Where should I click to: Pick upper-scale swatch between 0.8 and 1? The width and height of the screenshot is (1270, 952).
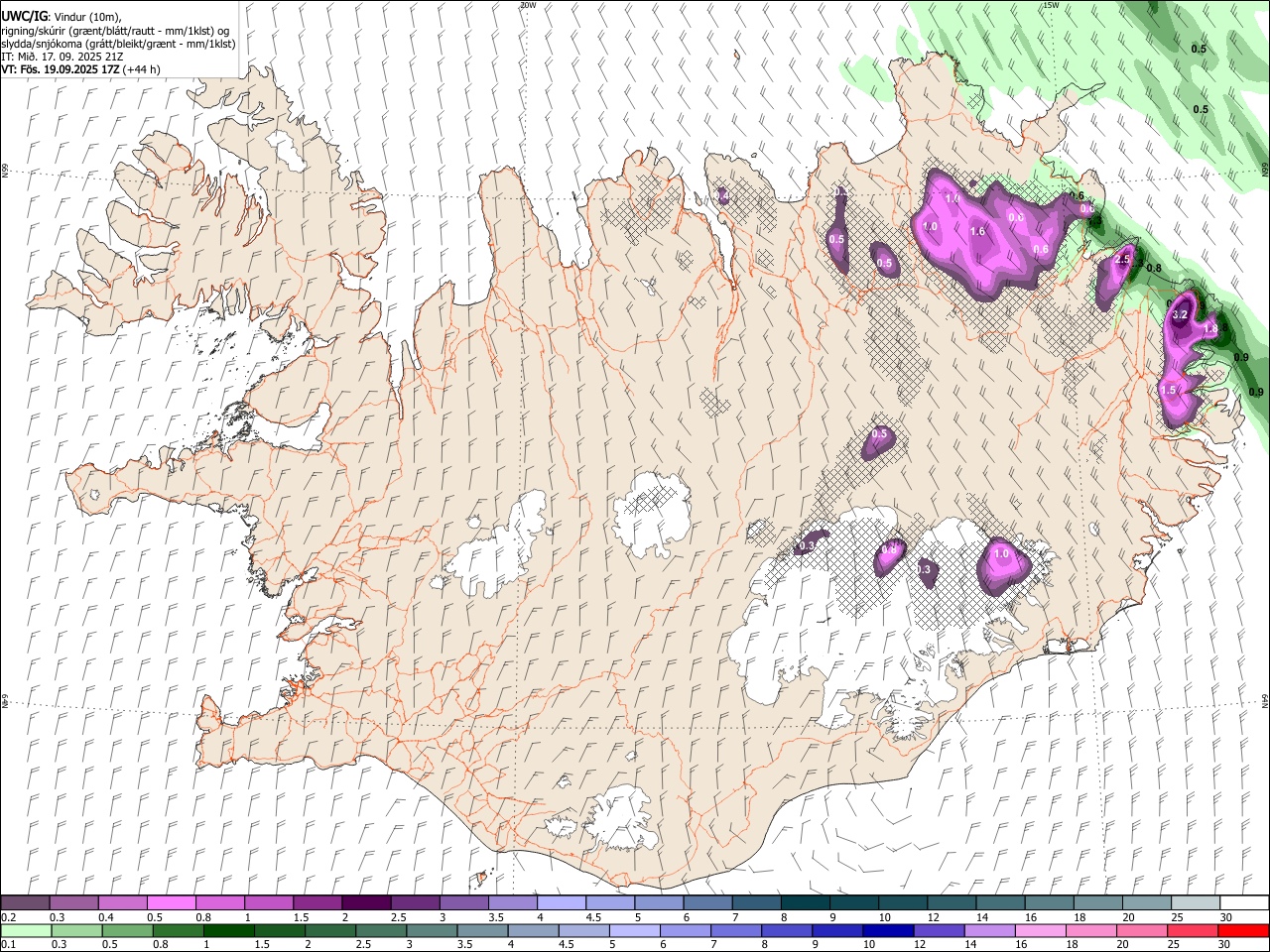[x=220, y=902]
